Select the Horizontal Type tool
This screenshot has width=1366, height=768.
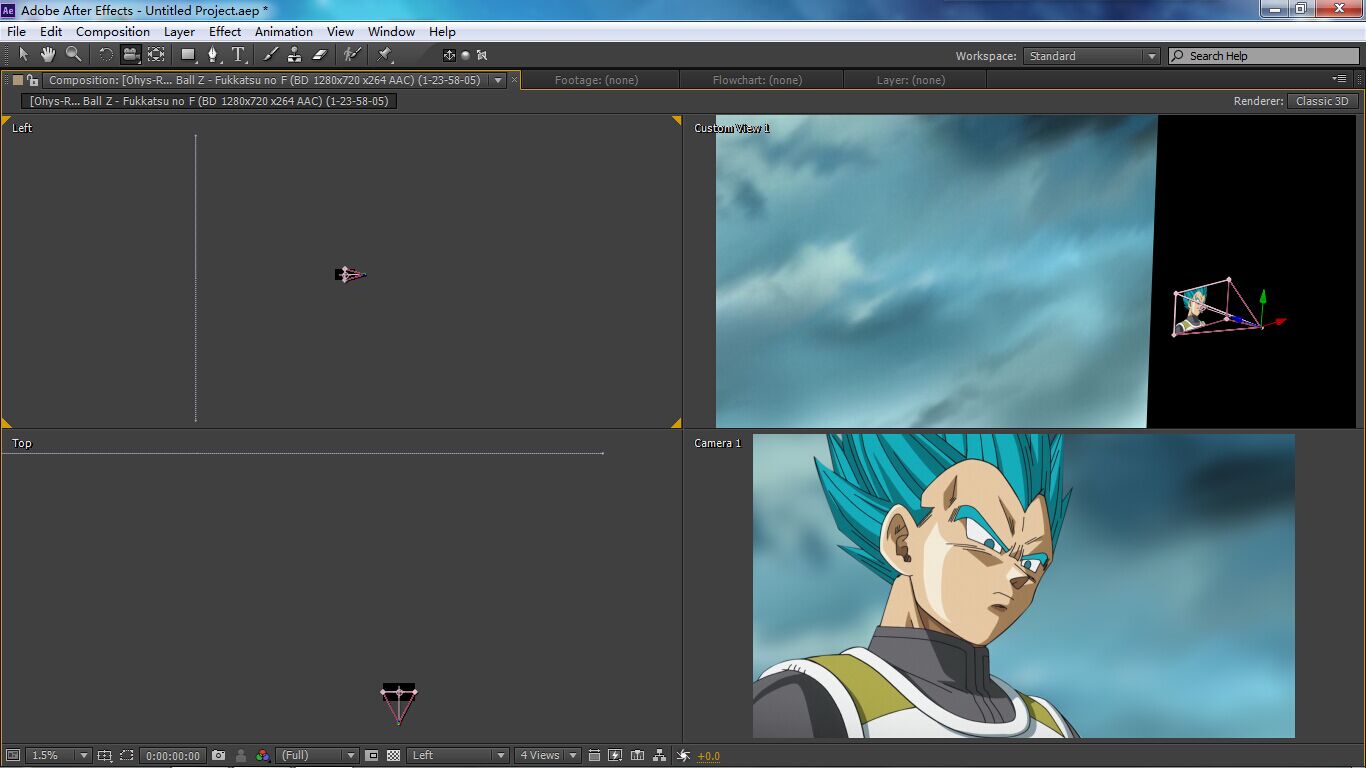(x=238, y=55)
